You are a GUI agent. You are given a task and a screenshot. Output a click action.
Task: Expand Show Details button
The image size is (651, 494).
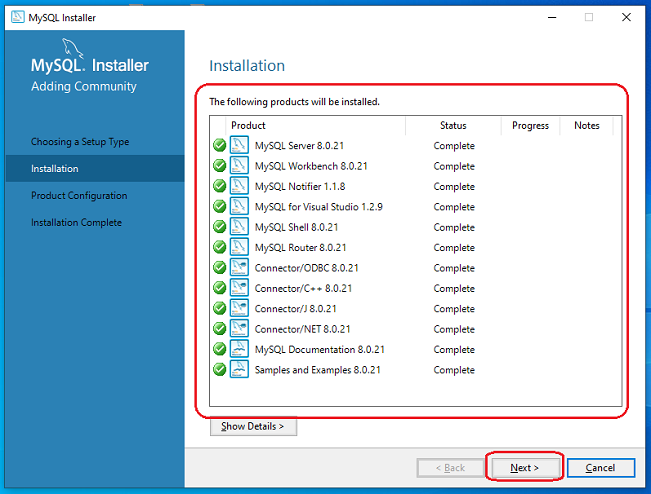point(253,426)
